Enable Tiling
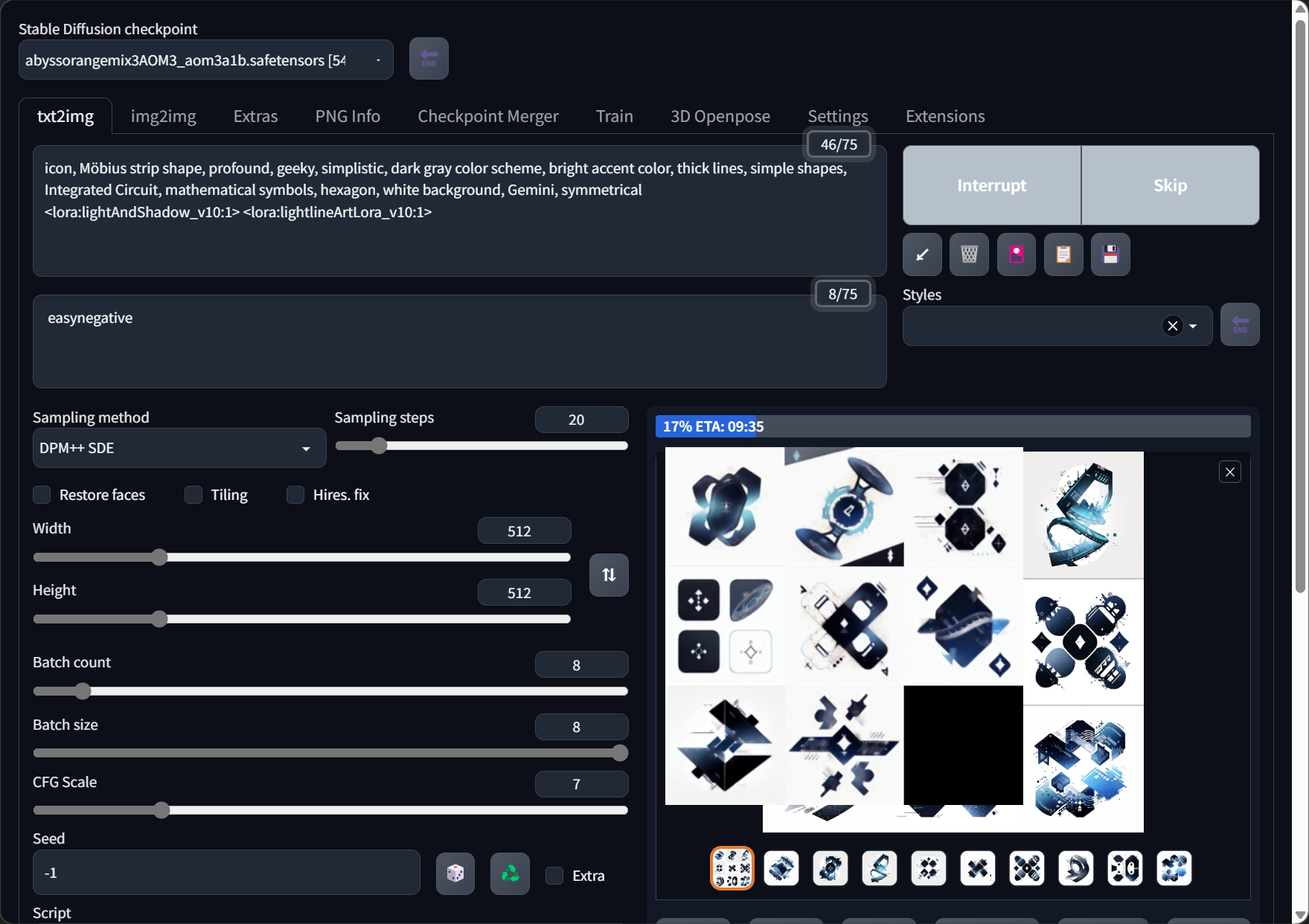This screenshot has width=1309, height=924. click(193, 494)
